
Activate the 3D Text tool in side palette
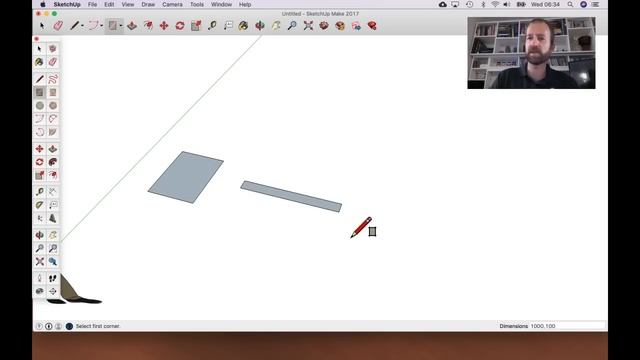[53, 218]
